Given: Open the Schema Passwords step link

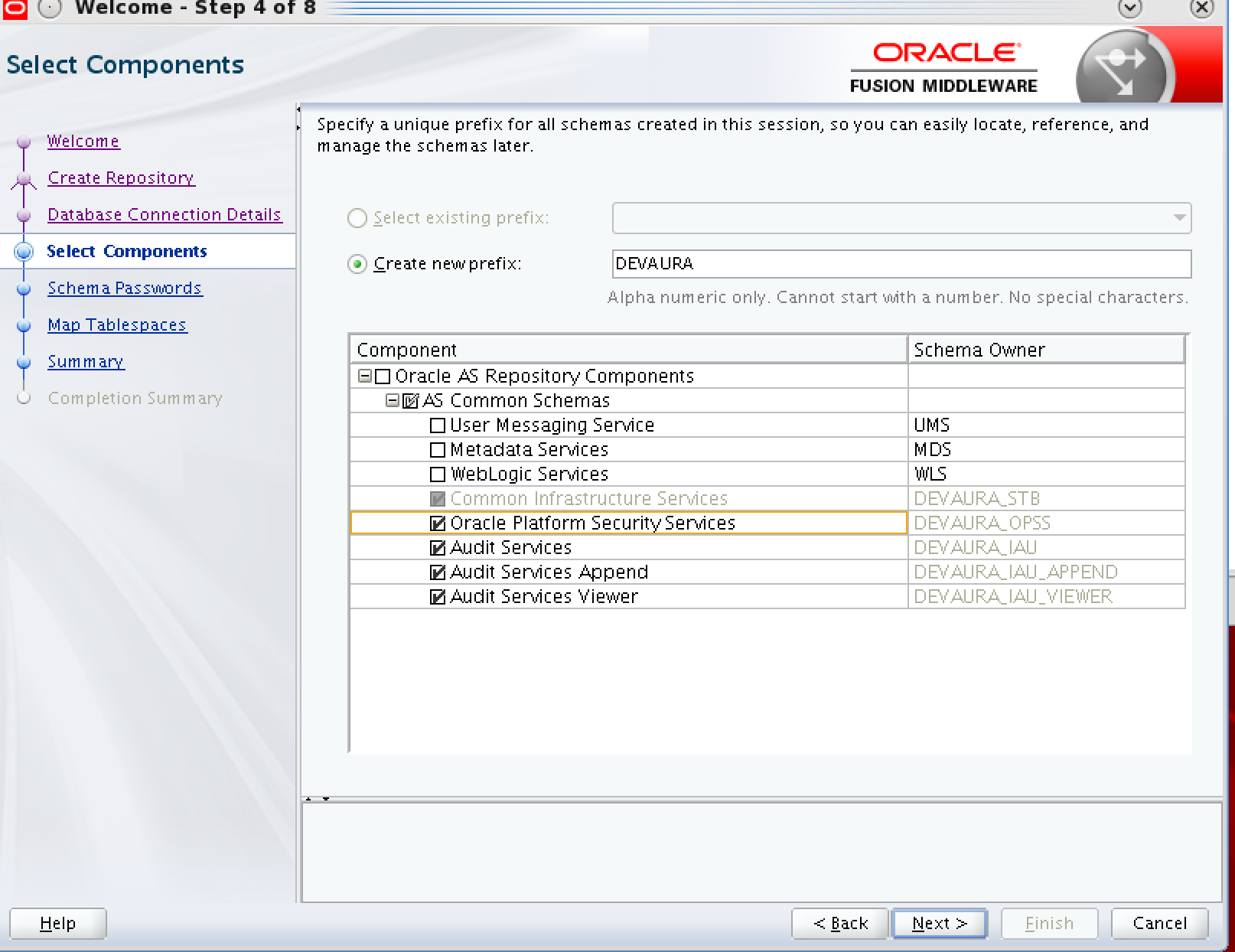Looking at the screenshot, I should (125, 289).
